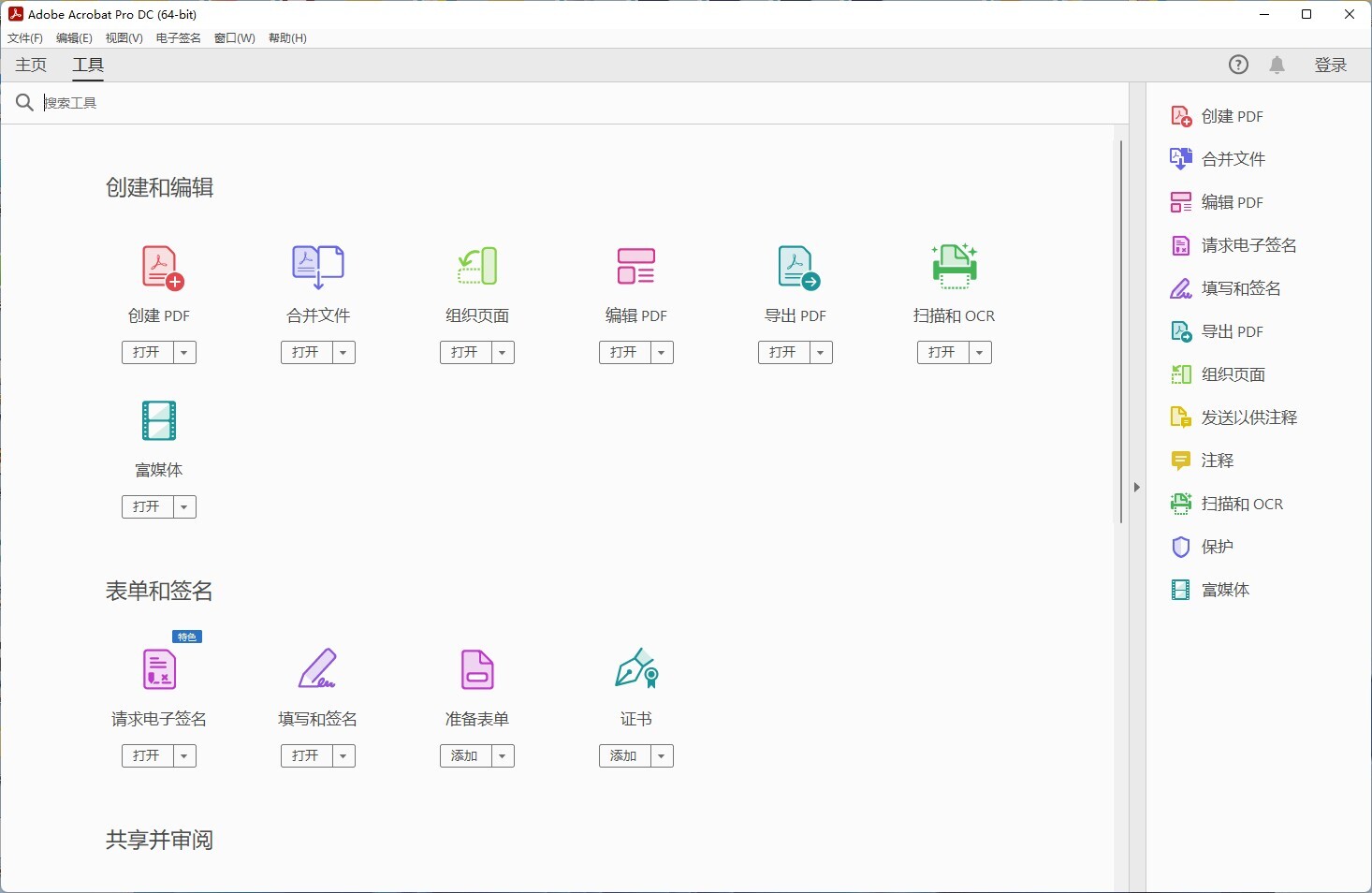The width and height of the screenshot is (1372, 893).
Task: Open 富媒体 from the right sidebar
Action: (x=1210, y=590)
